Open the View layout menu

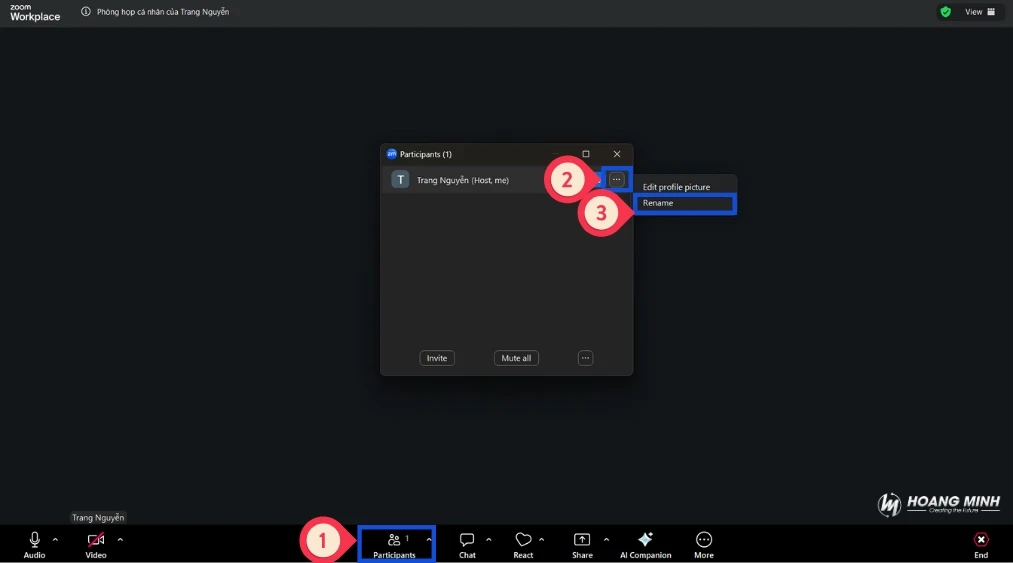pyautogui.click(x=979, y=12)
